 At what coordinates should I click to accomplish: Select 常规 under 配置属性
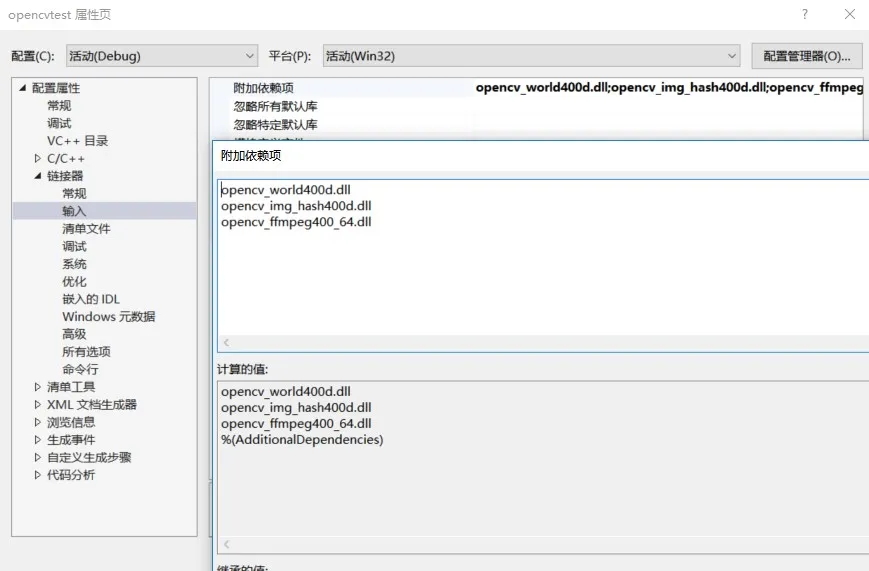point(59,105)
